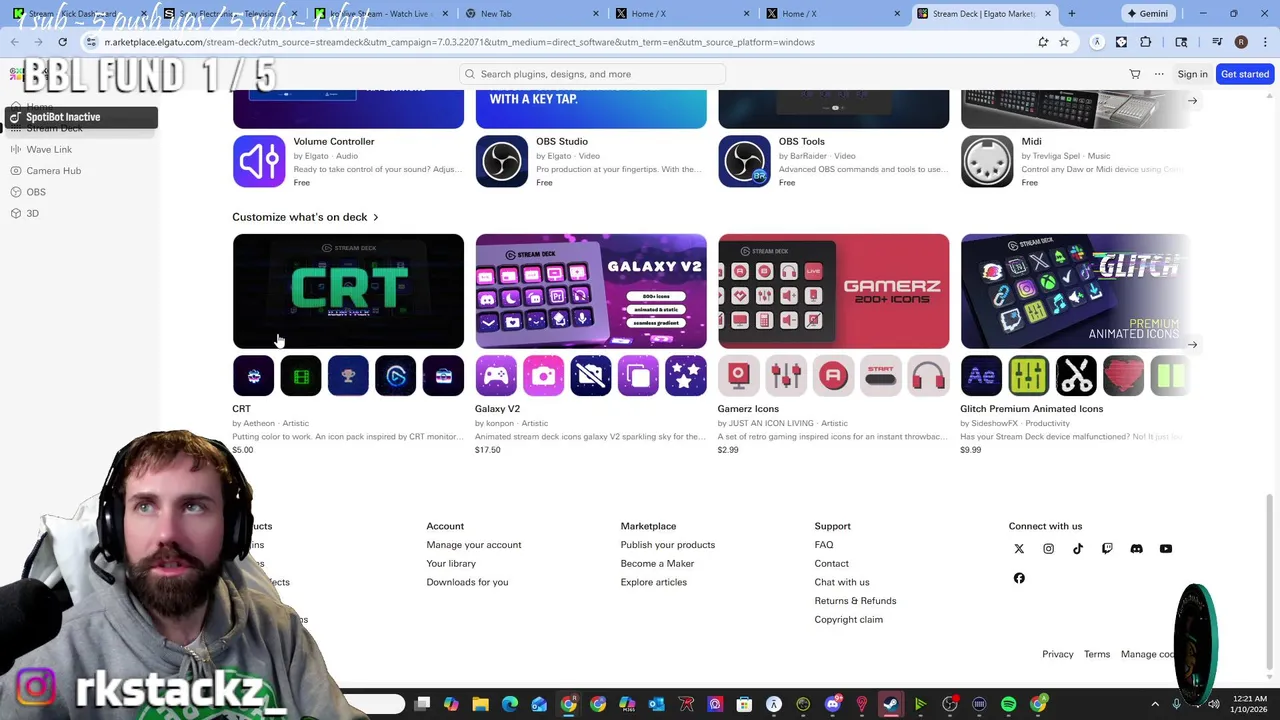Viewport: 1280px width, 720px height.
Task: Open Chrome extensions puzzle icon
Action: coord(1146,42)
